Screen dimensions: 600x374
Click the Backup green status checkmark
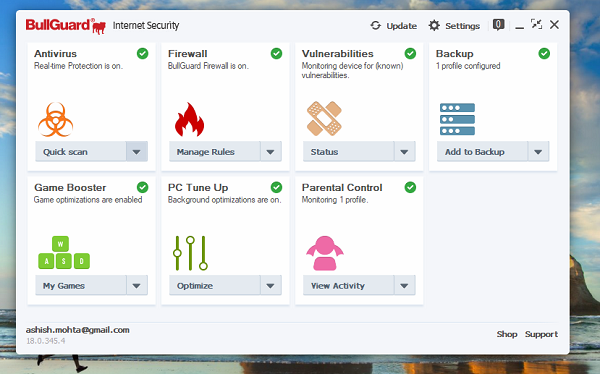click(544, 54)
